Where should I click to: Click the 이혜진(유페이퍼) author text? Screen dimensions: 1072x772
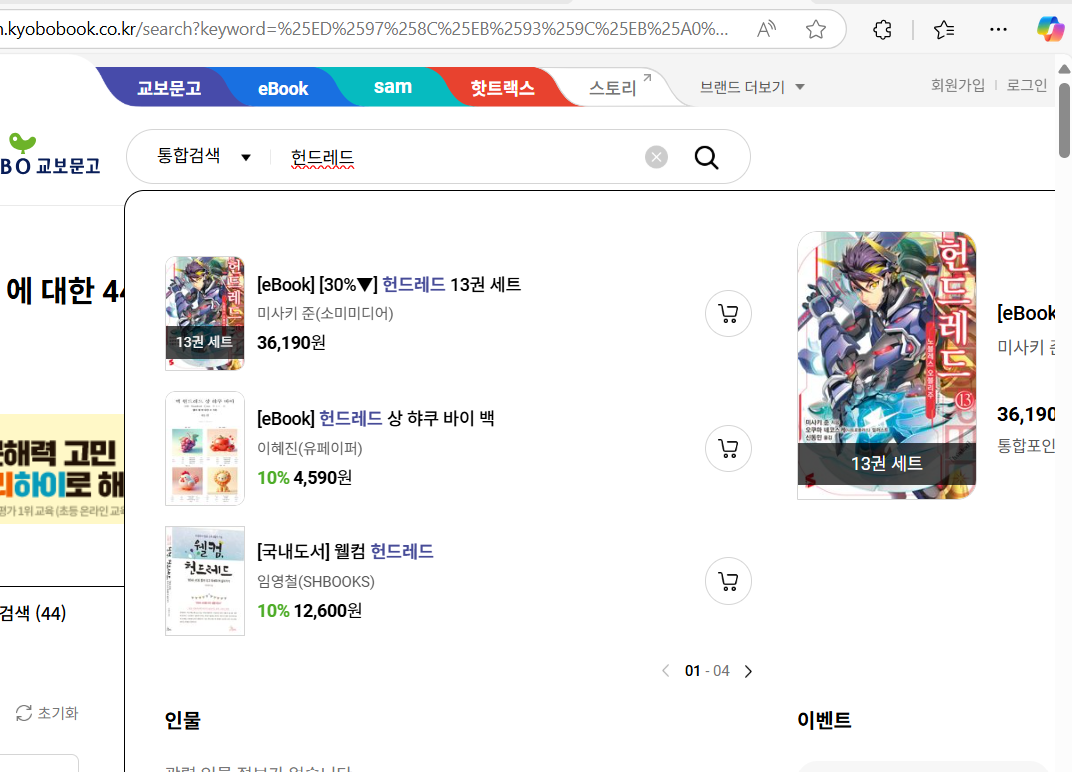tap(310, 448)
